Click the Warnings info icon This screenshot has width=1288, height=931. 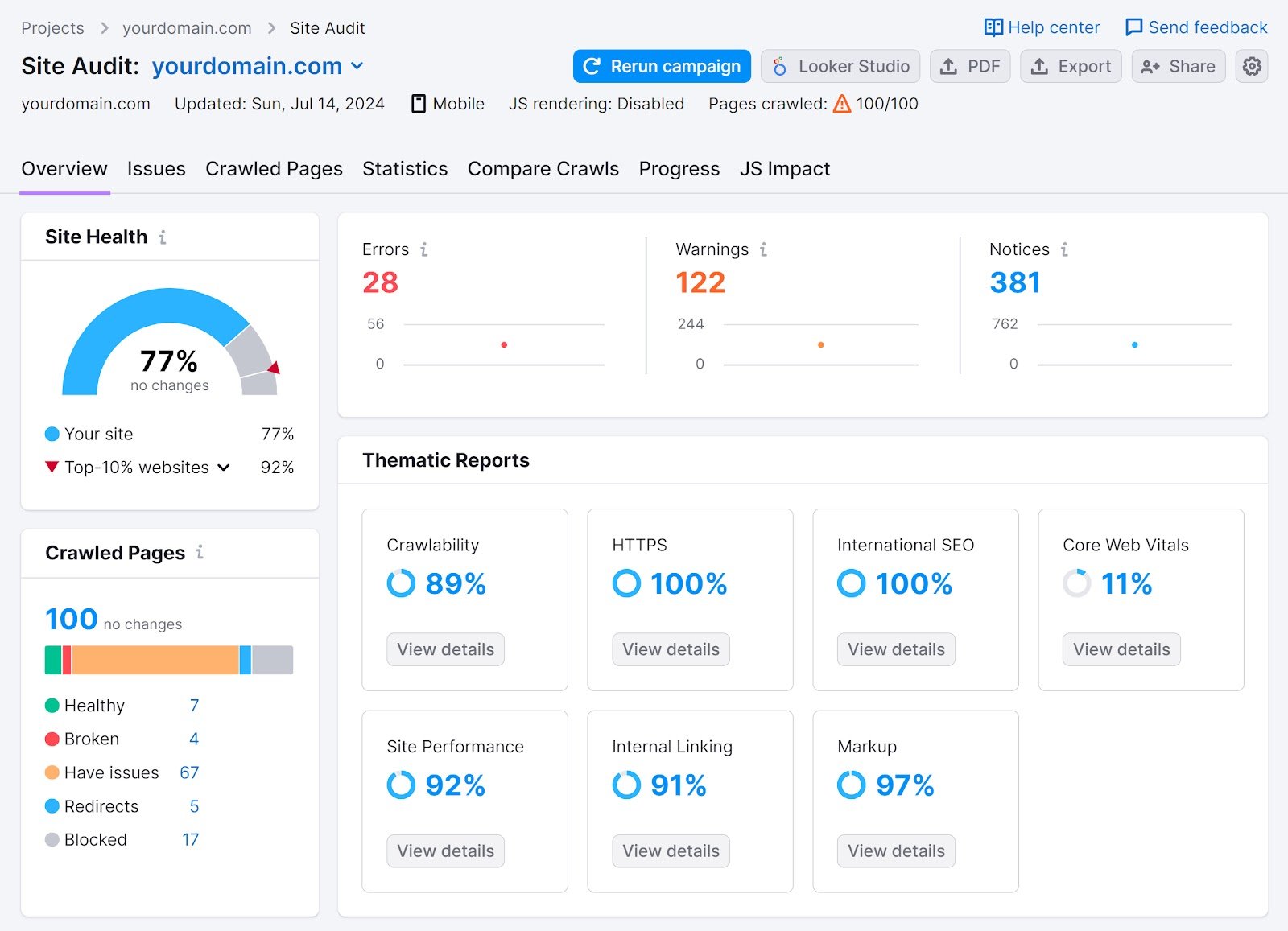click(763, 249)
